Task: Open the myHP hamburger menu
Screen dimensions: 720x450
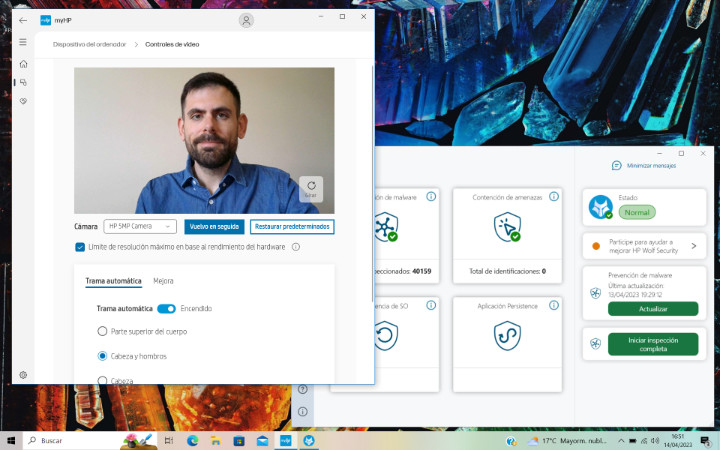Action: pos(23,42)
